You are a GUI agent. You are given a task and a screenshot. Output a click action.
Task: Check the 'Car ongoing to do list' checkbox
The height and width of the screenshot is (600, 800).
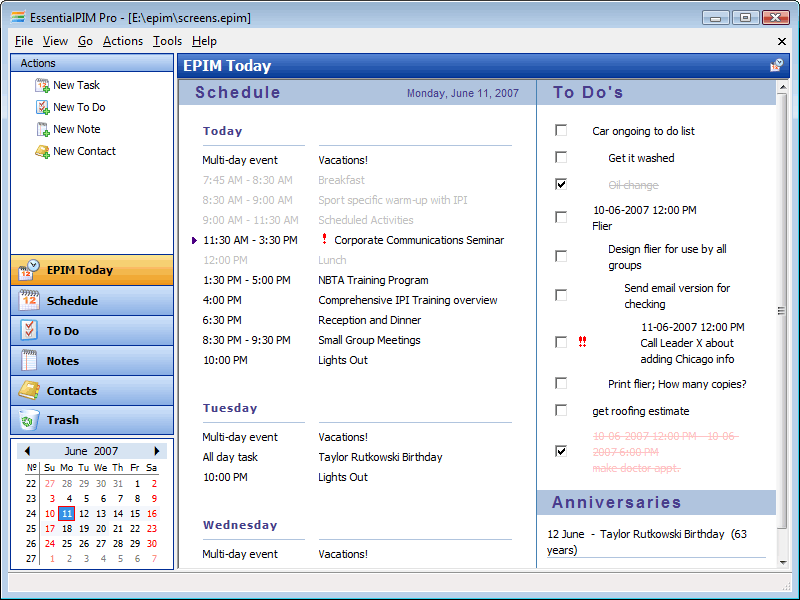pyautogui.click(x=561, y=130)
